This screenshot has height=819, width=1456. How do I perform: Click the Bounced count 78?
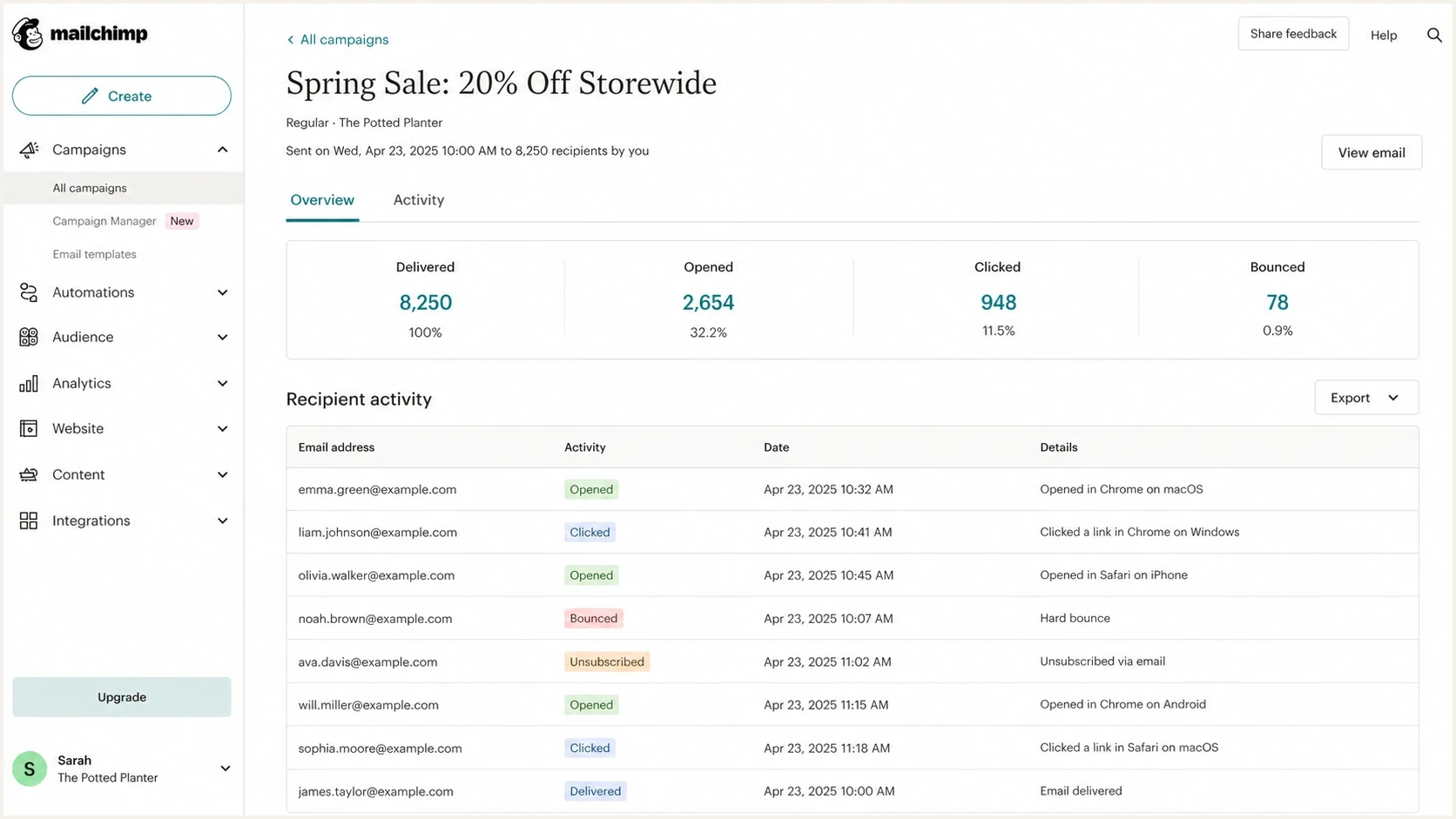(1277, 303)
